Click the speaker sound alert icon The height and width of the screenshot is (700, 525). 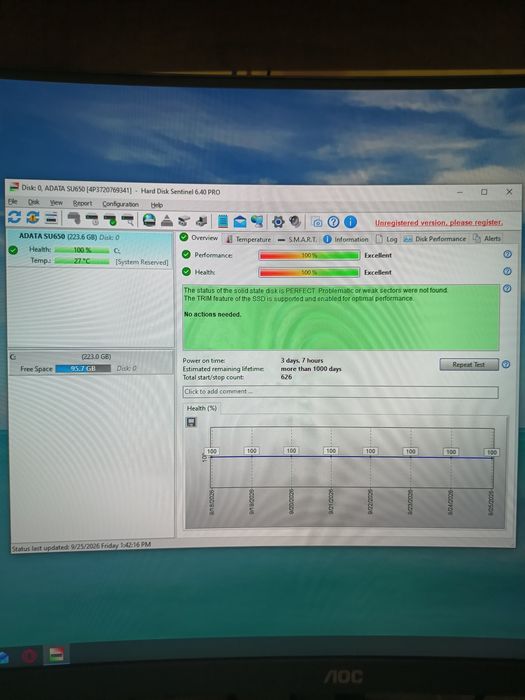295,221
